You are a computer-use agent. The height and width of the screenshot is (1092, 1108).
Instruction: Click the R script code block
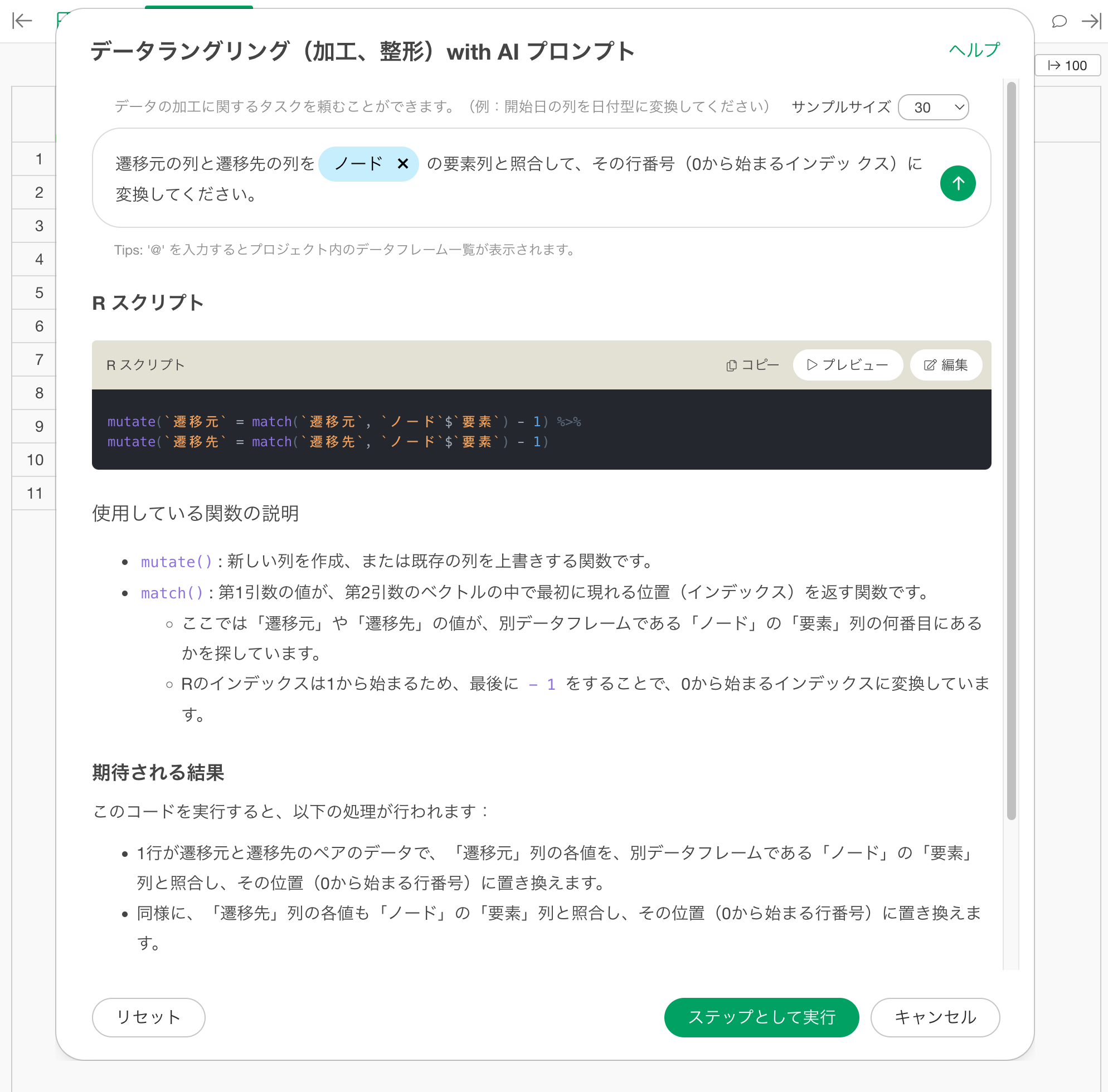[x=541, y=430]
